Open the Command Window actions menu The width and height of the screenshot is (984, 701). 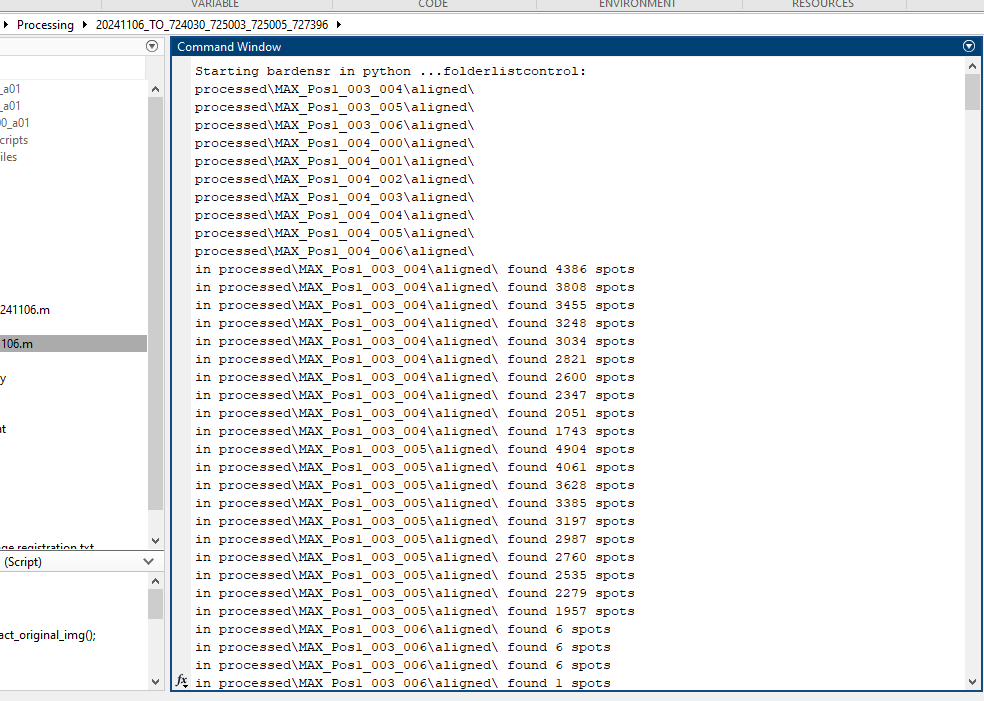pos(968,46)
